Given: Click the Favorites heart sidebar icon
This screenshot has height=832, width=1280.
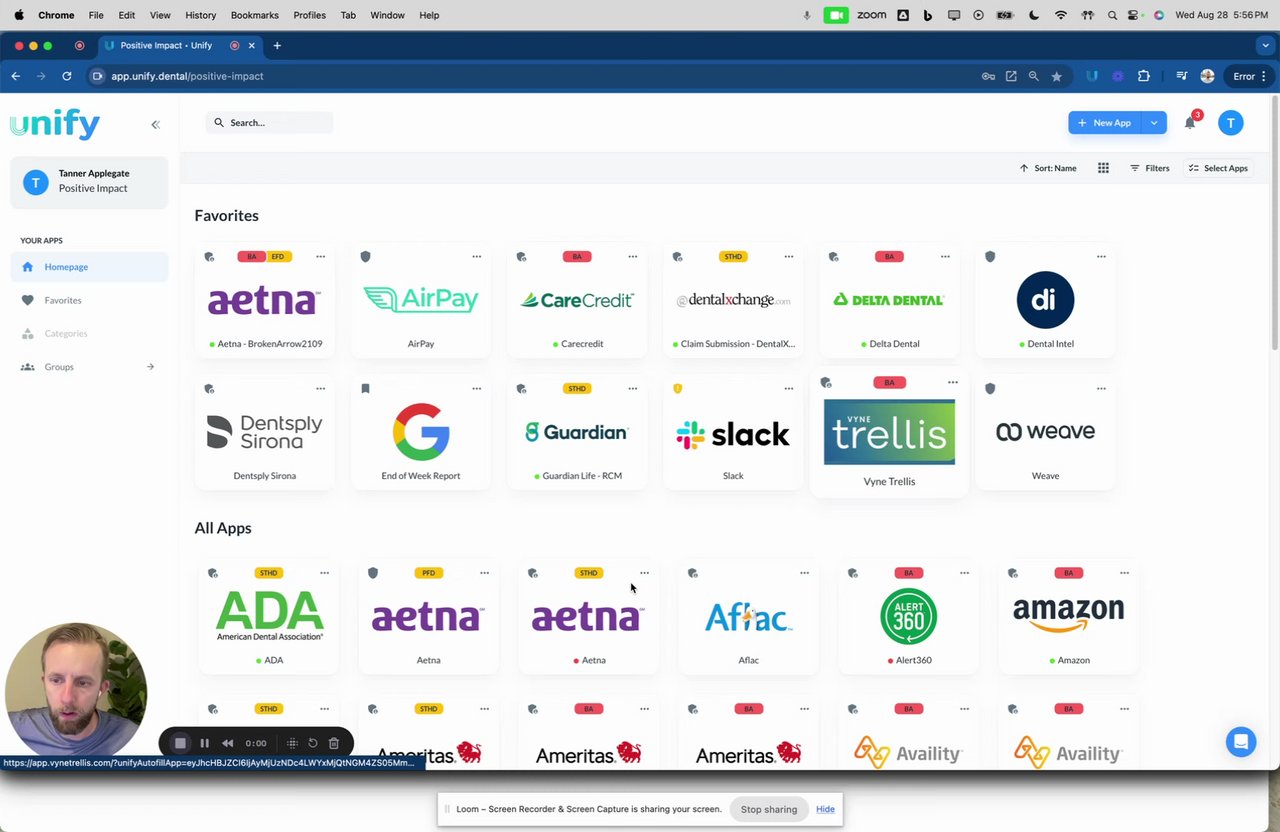Looking at the screenshot, I should 27,300.
